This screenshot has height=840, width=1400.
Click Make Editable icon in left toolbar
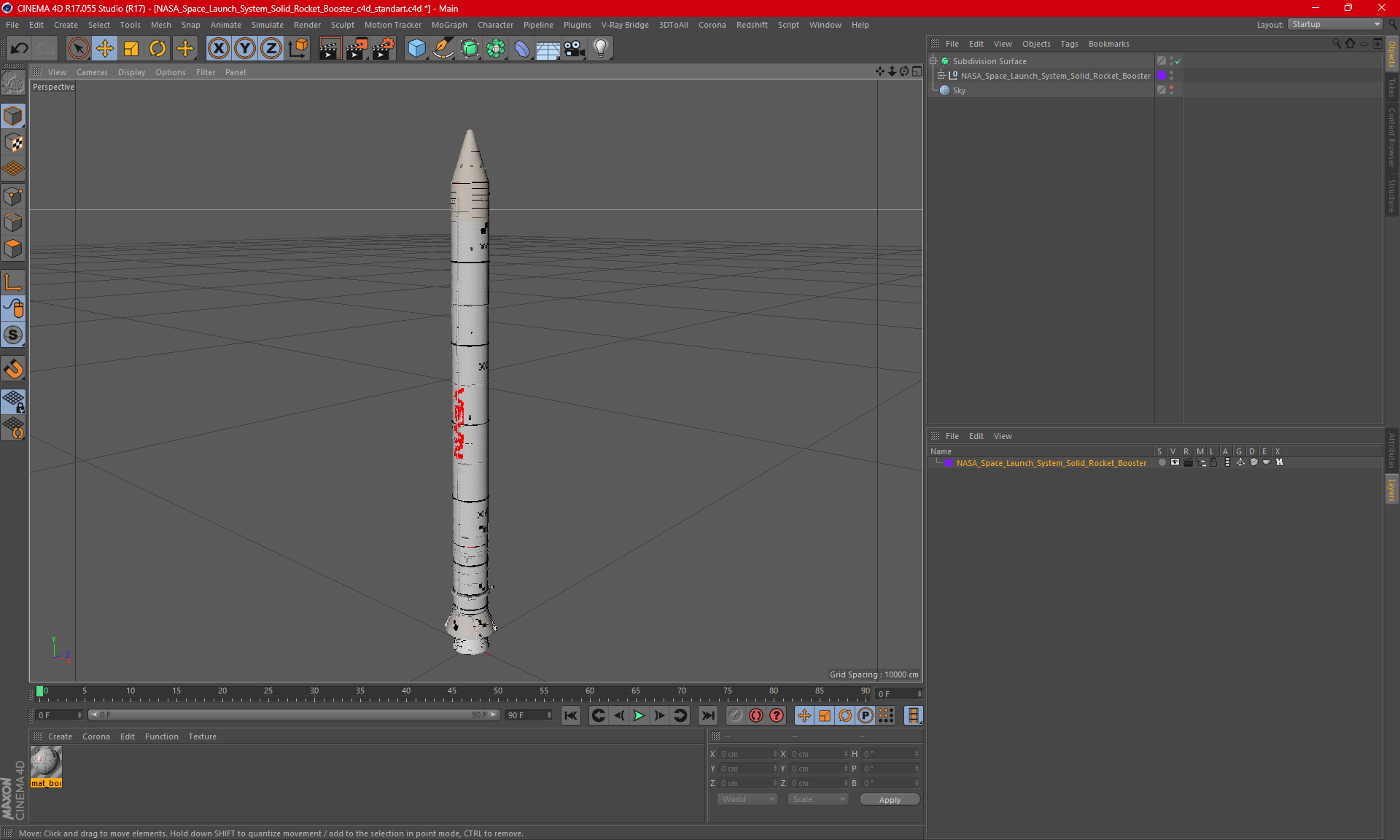coord(13,83)
